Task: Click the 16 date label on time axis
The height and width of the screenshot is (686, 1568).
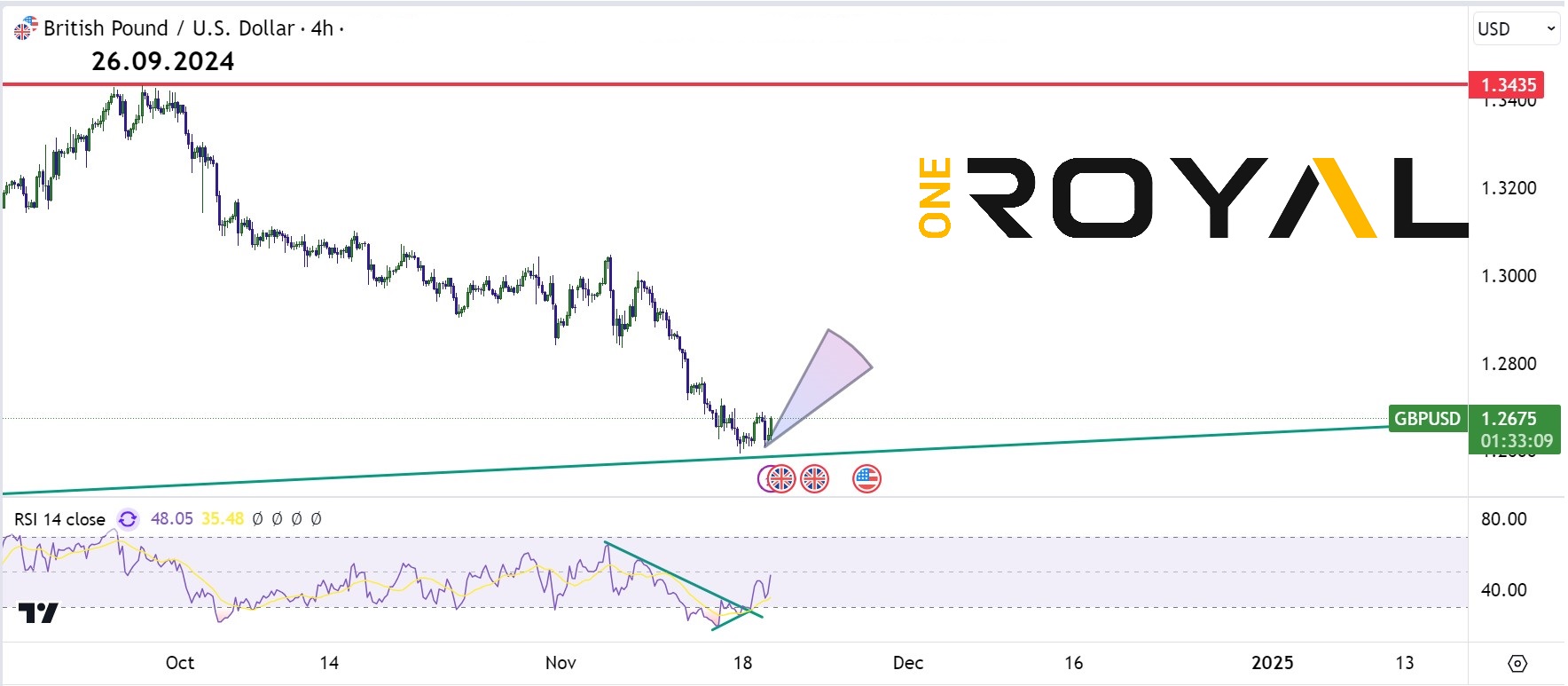Action: coord(1073,663)
